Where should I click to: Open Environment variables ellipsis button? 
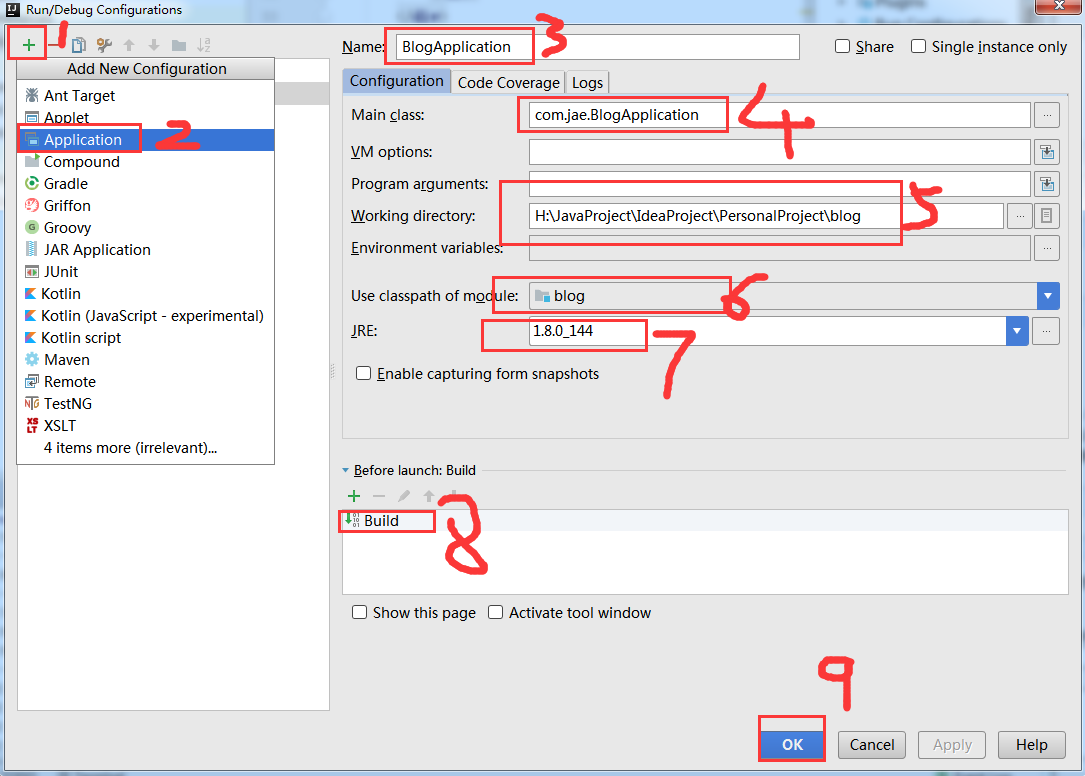(1047, 248)
